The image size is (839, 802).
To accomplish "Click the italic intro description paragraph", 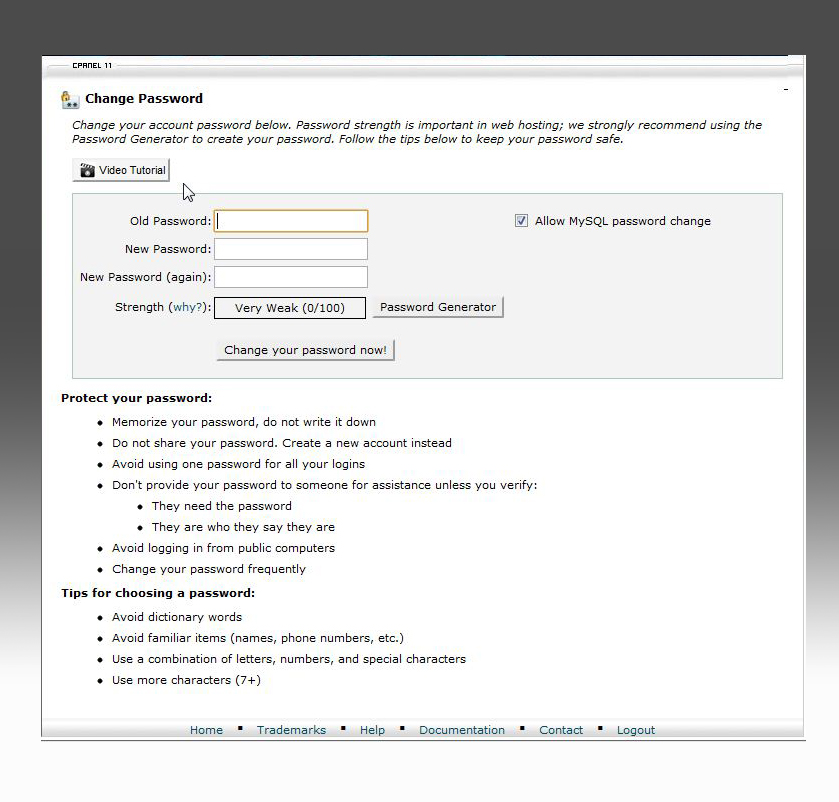I will click(x=417, y=132).
